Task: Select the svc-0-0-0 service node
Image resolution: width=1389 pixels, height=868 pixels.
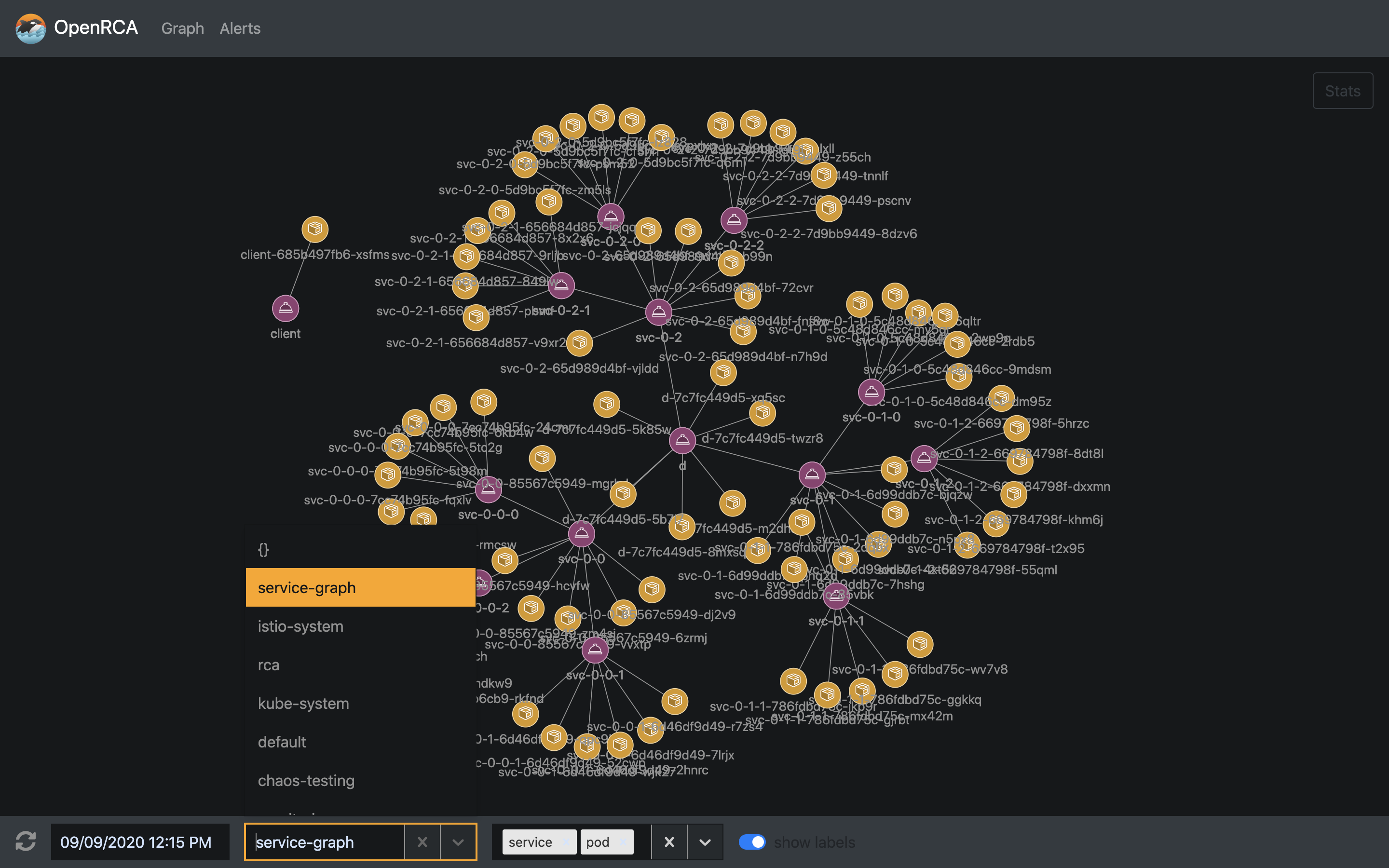Action: click(488, 489)
